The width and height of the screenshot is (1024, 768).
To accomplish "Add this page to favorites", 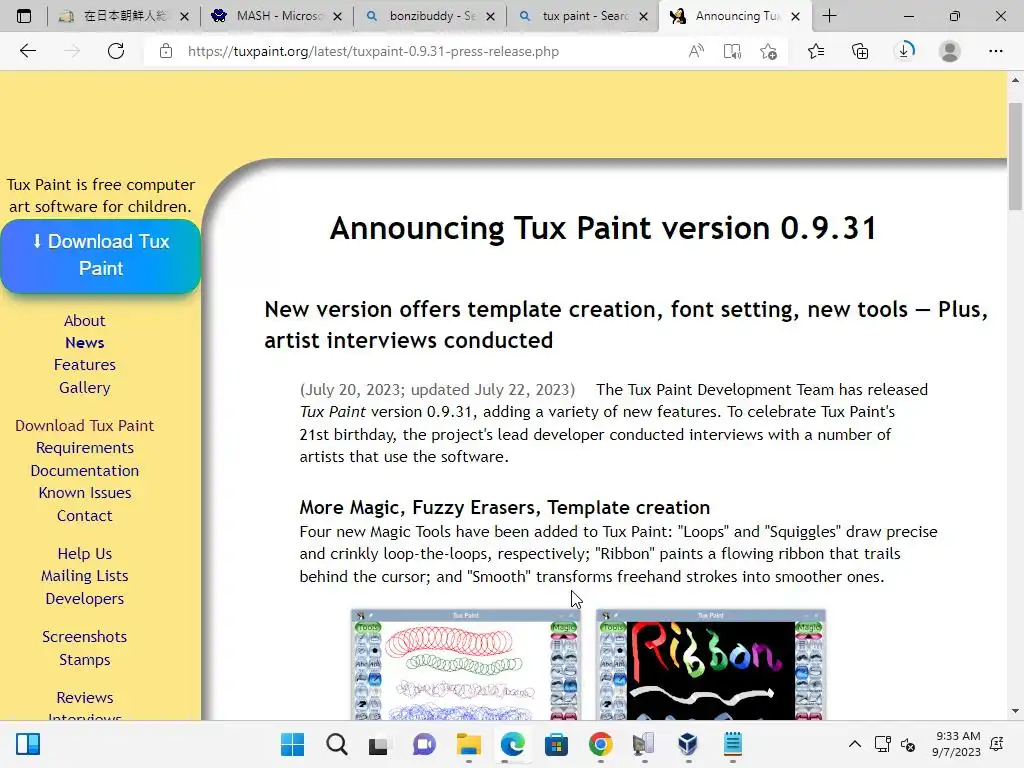I will tap(769, 51).
